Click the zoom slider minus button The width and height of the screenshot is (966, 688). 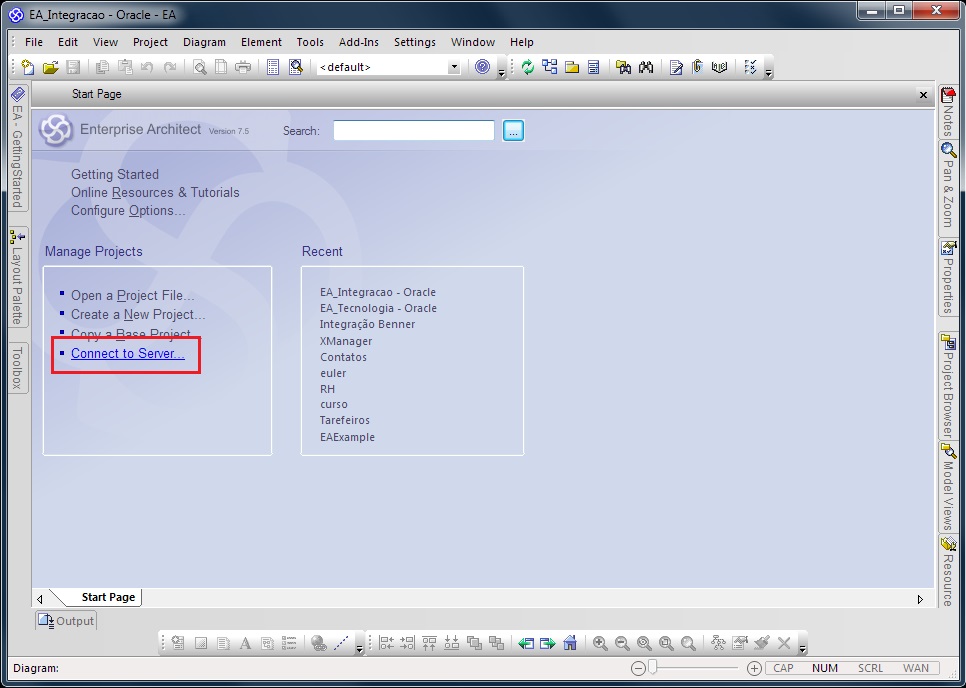pyautogui.click(x=638, y=668)
